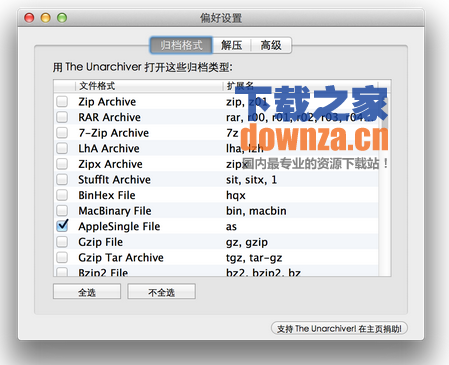This screenshot has height=365, width=449.
Task: Select the Gzip File row text
Action: (101, 242)
